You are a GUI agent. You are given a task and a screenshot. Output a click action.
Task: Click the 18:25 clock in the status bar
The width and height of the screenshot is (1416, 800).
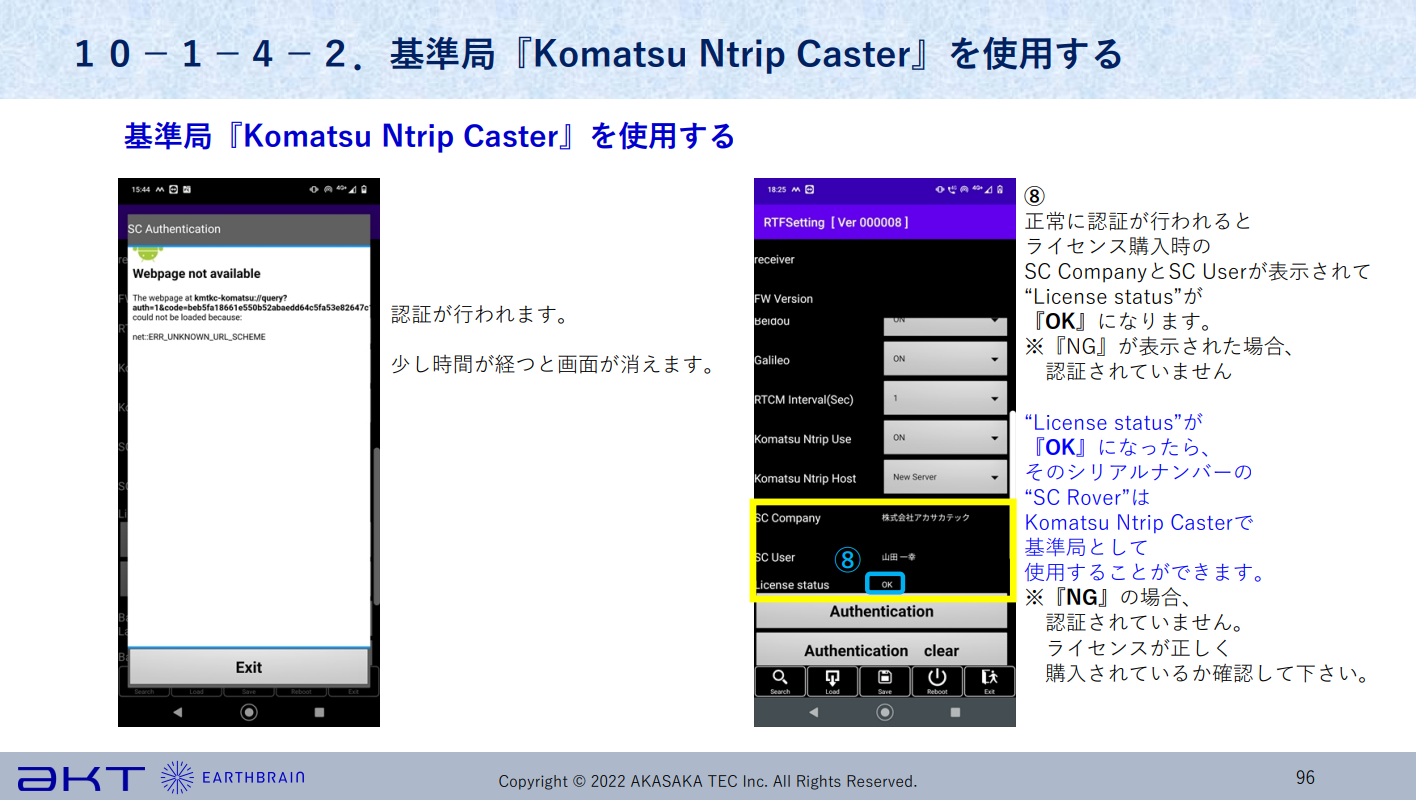[x=777, y=189]
